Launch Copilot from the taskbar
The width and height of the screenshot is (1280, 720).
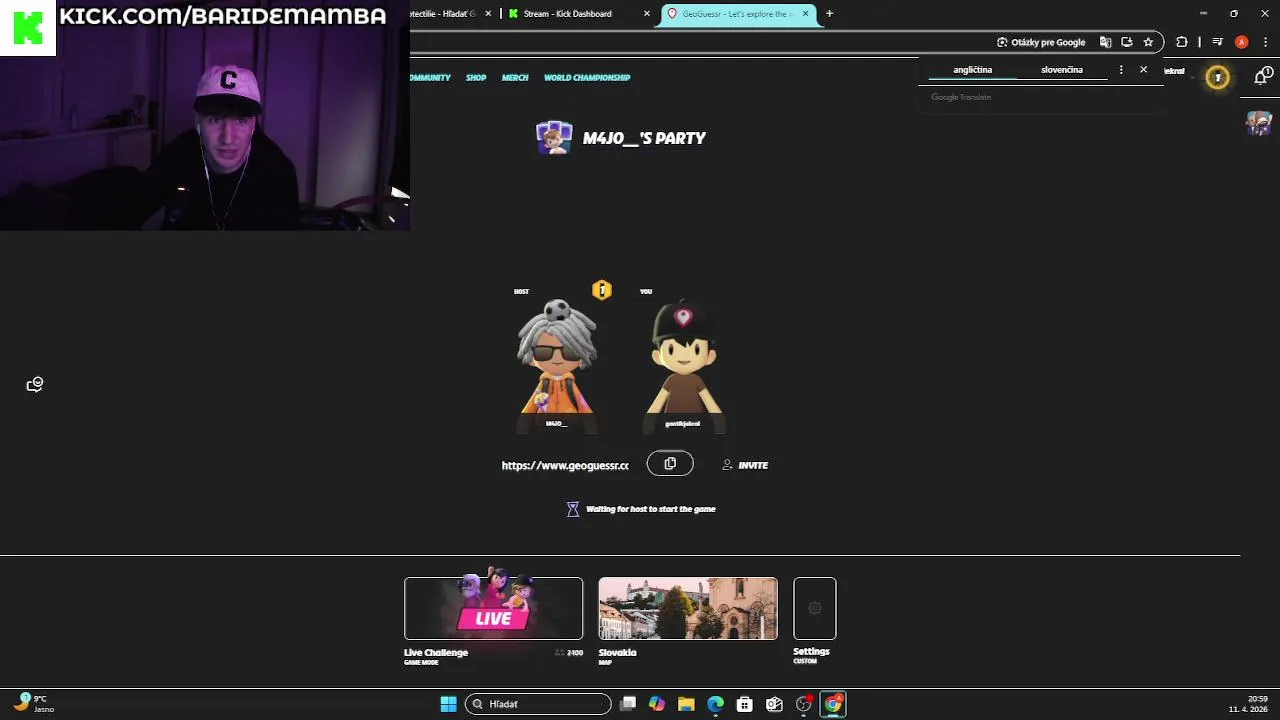tap(657, 704)
